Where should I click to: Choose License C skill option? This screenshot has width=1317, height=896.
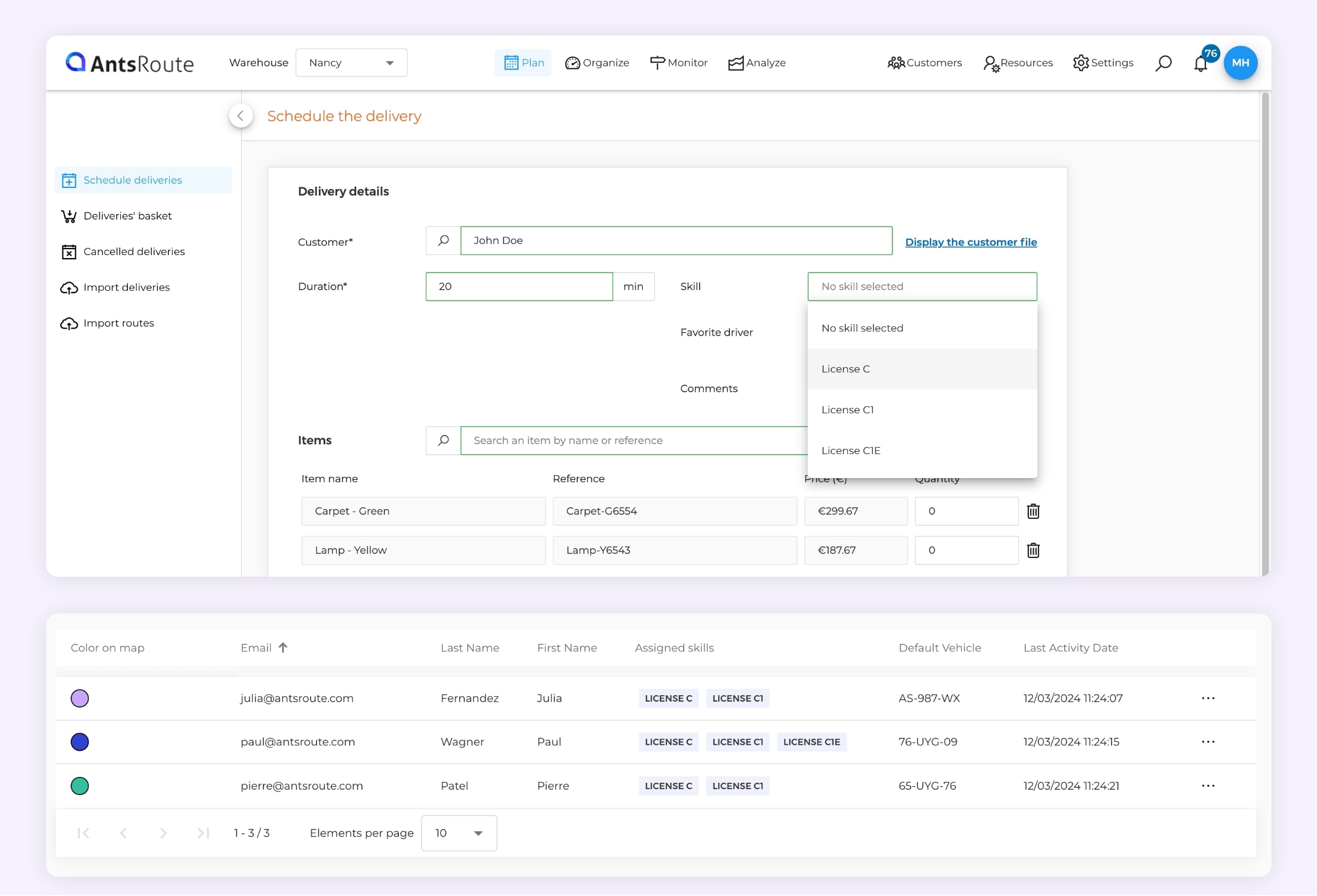pyautogui.click(x=846, y=369)
